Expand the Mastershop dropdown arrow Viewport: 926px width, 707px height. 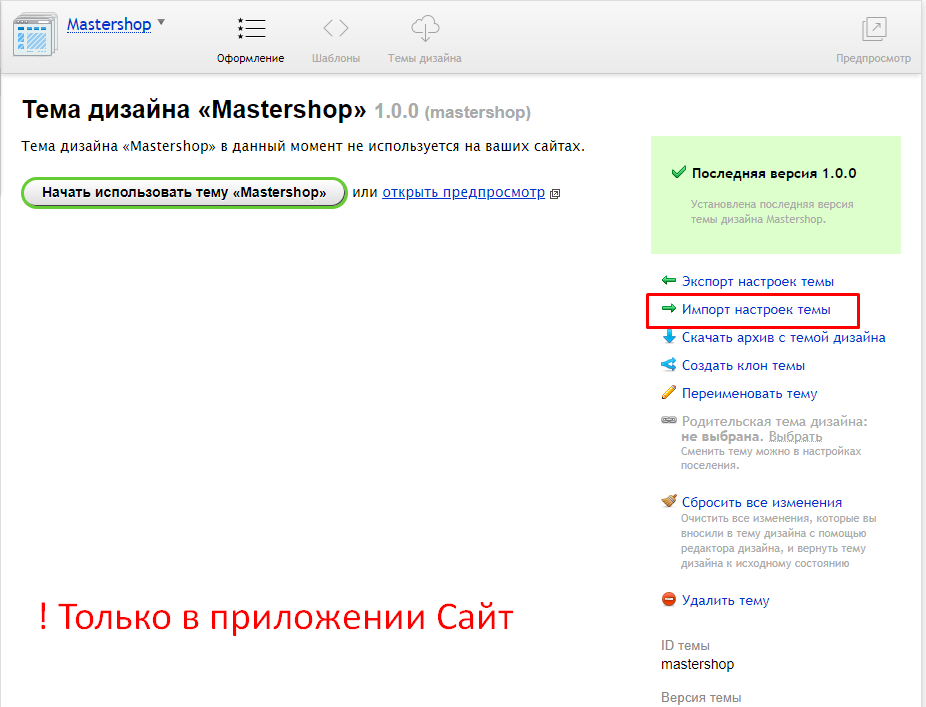click(162, 22)
